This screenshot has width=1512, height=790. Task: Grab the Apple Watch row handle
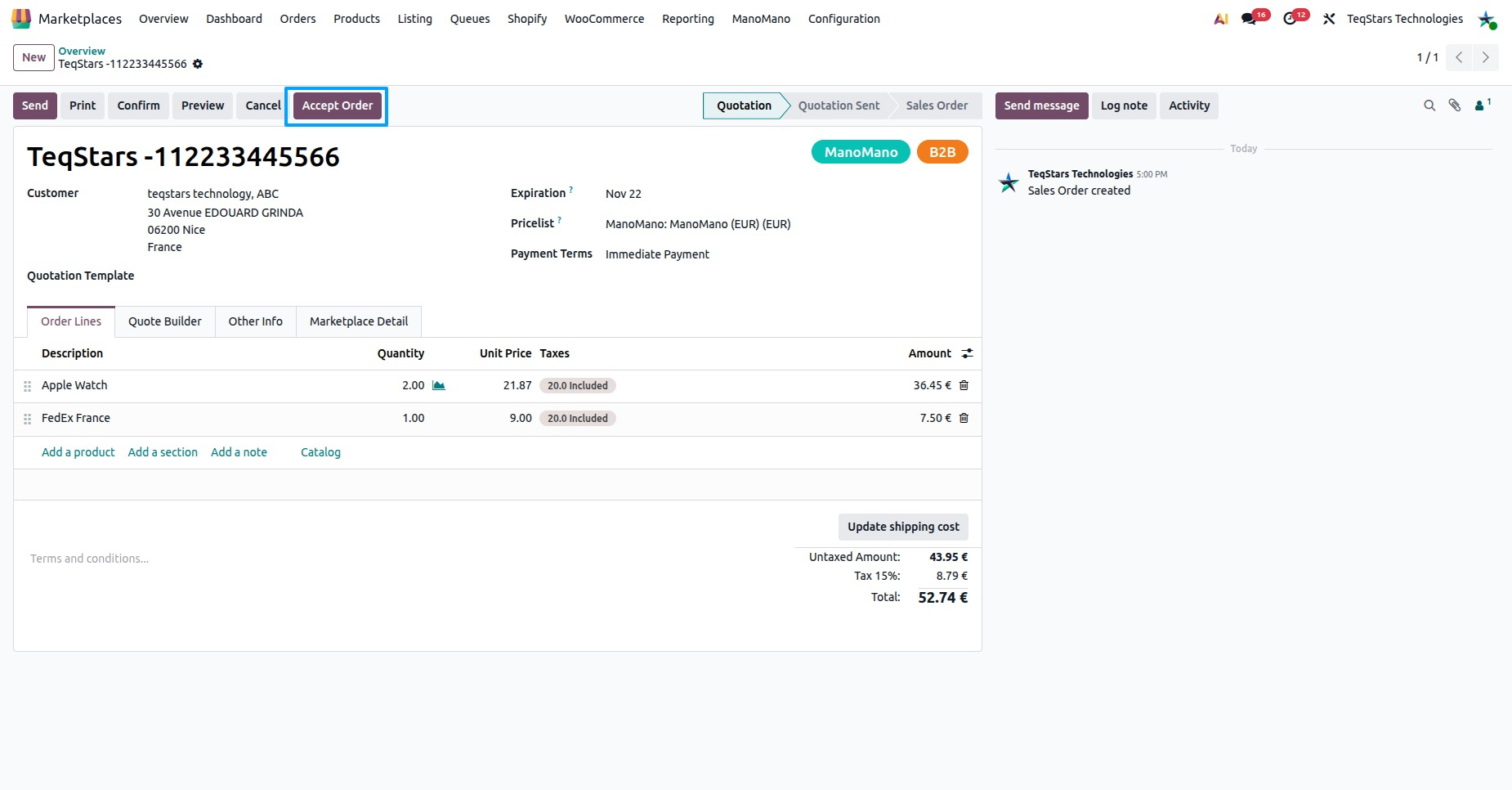coord(27,386)
